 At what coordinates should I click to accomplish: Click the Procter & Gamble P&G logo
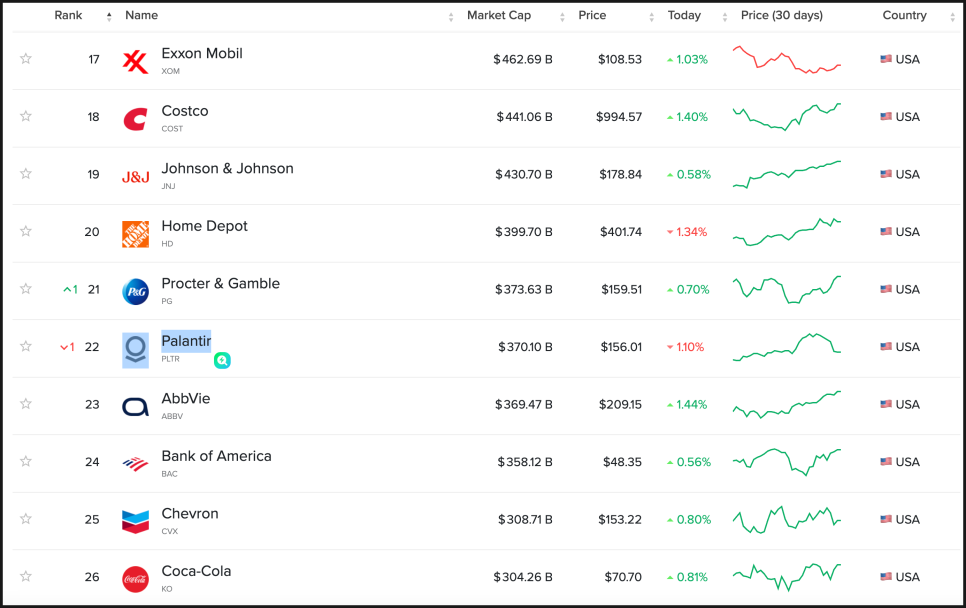tap(136, 291)
